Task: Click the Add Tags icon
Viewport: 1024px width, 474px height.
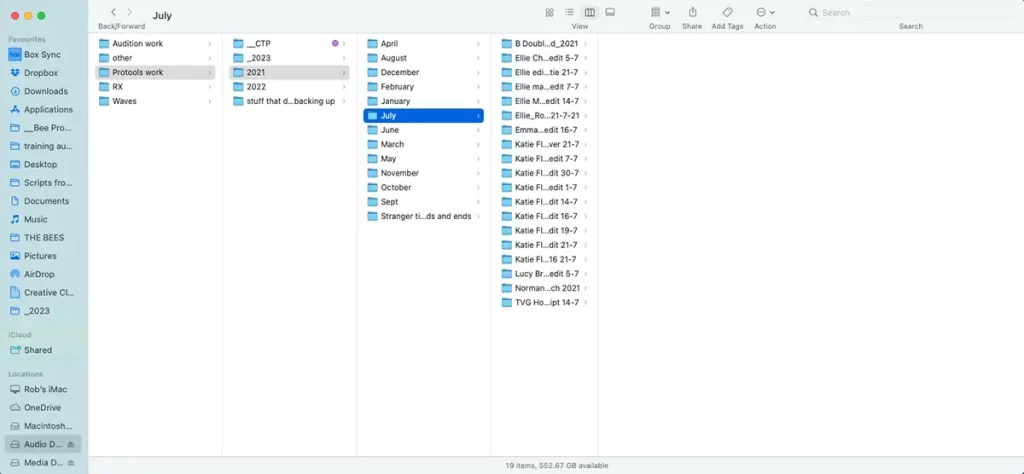Action: pos(727,12)
